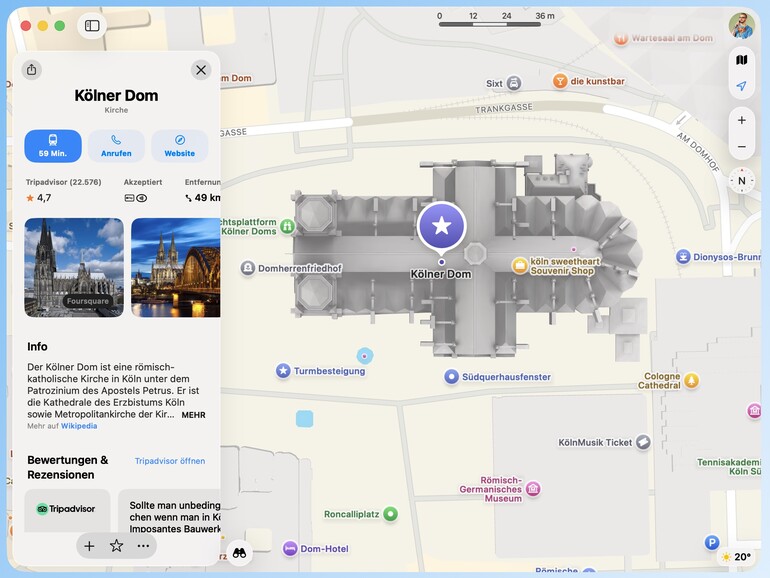The image size is (770, 578).
Task: Click Kölner Dom card title
Action: coord(116,95)
